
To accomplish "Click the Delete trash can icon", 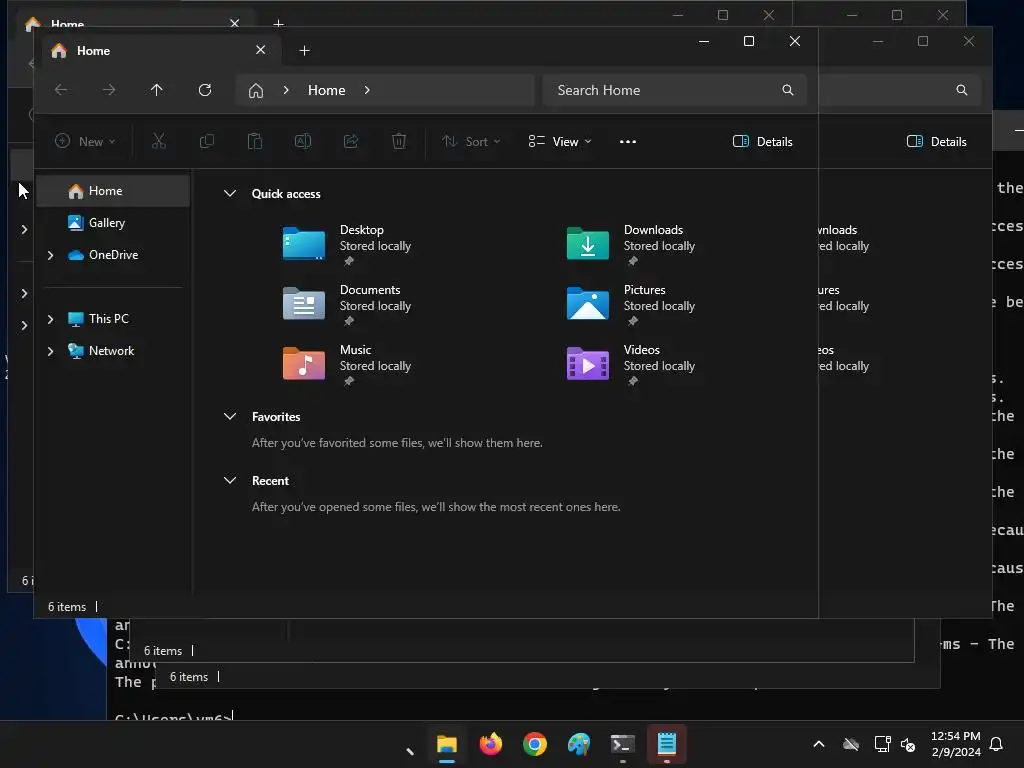I will click(399, 141).
